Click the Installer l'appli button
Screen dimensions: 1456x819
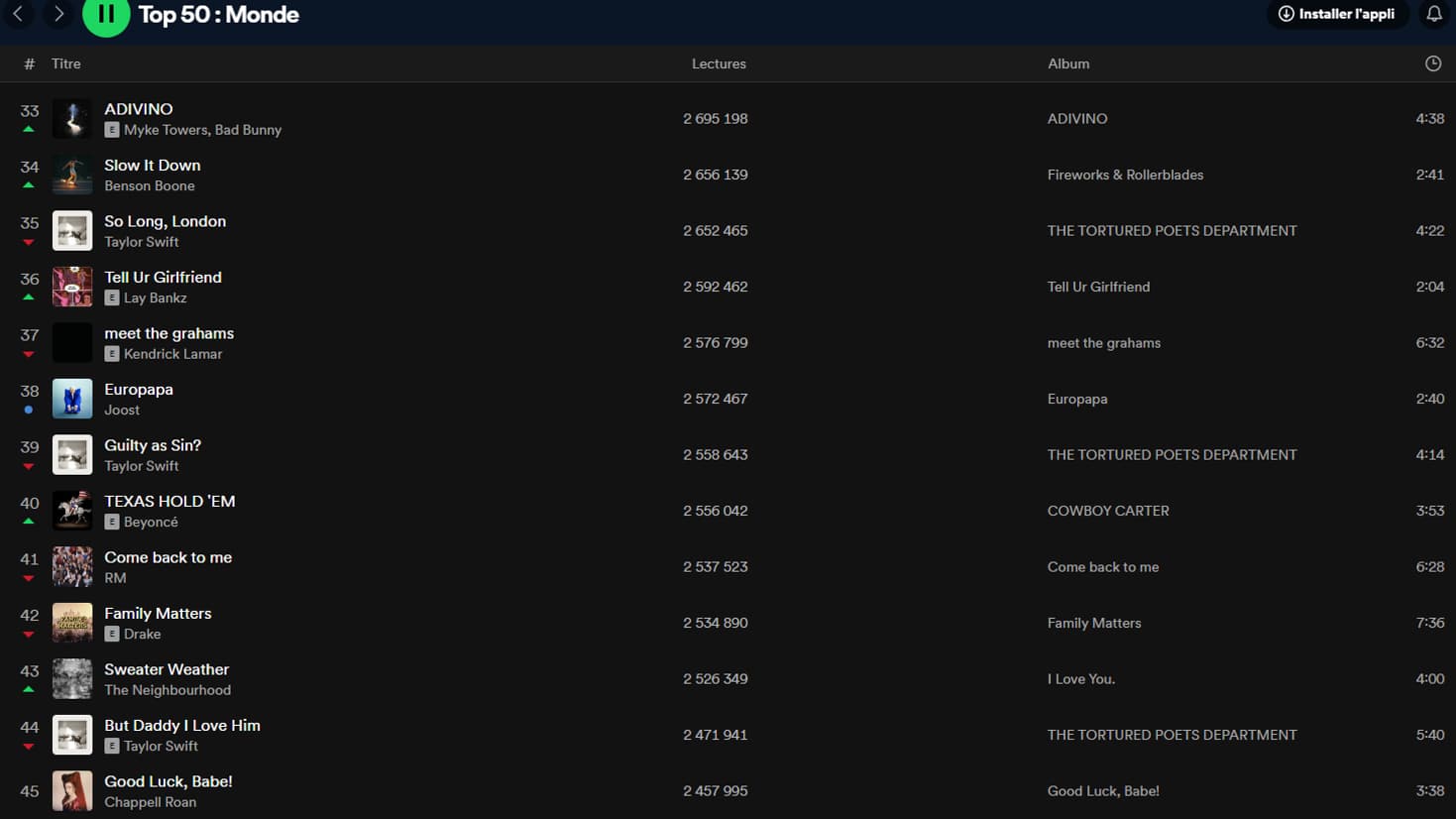(1337, 14)
